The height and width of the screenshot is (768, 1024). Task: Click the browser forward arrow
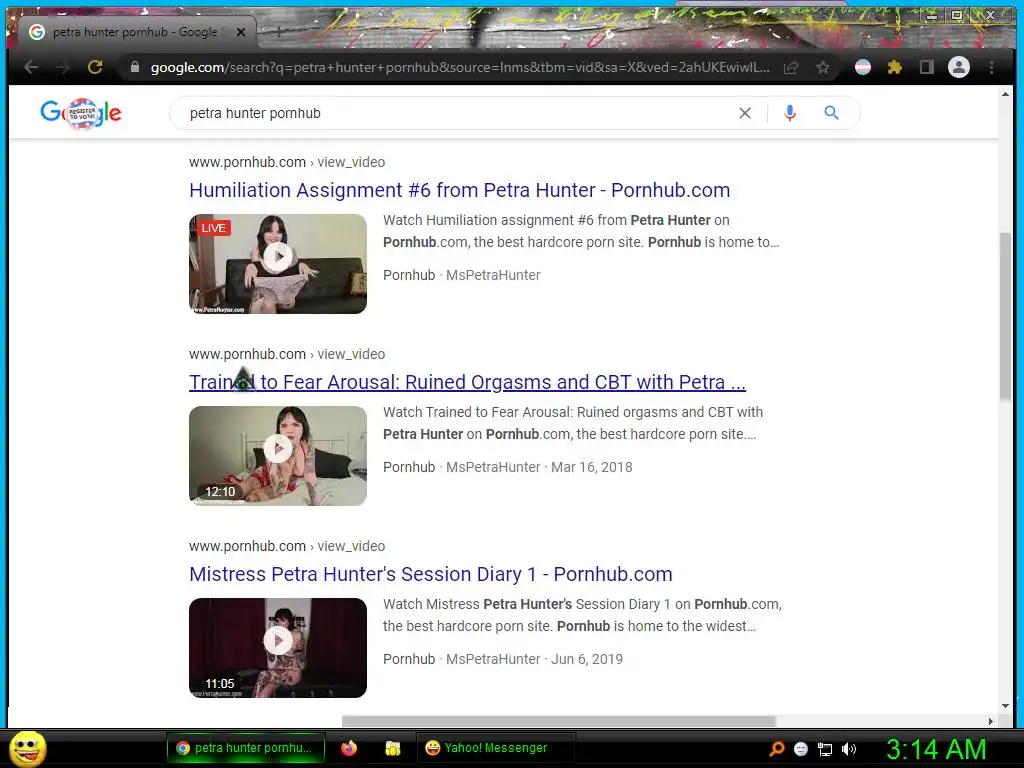pyautogui.click(x=63, y=67)
